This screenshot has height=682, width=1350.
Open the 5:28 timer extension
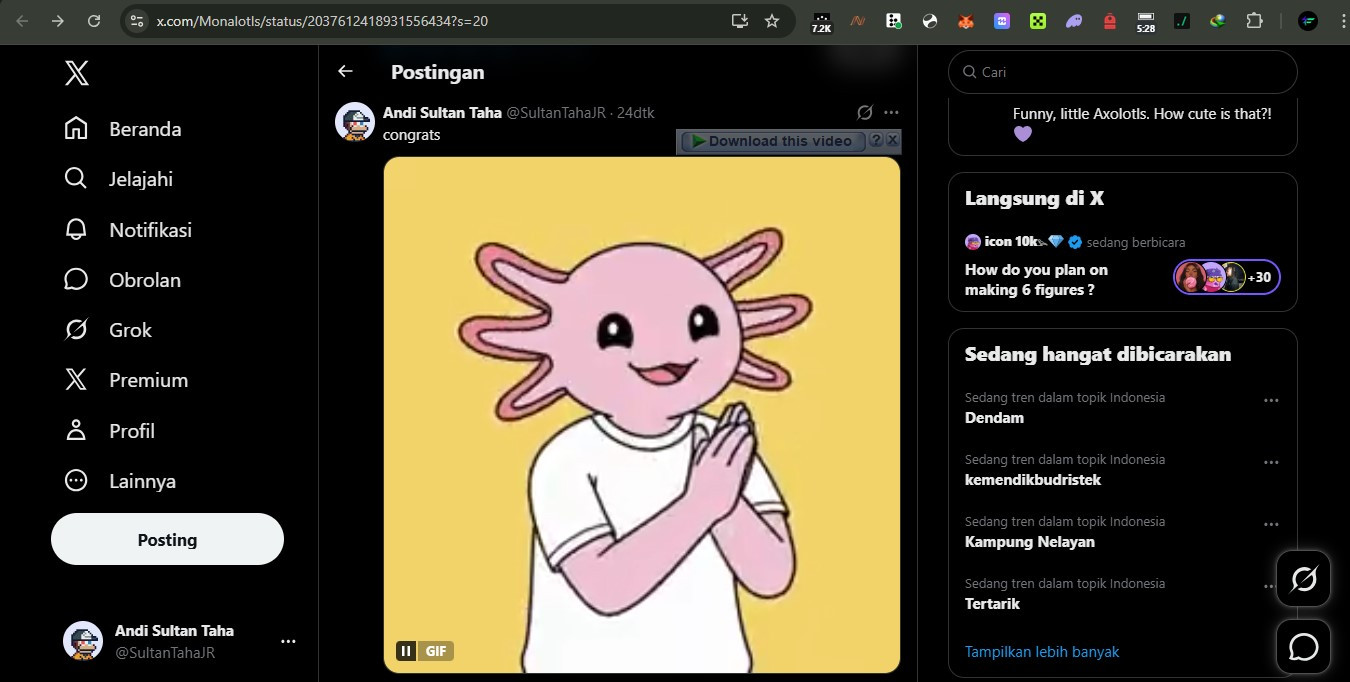tap(1146, 22)
